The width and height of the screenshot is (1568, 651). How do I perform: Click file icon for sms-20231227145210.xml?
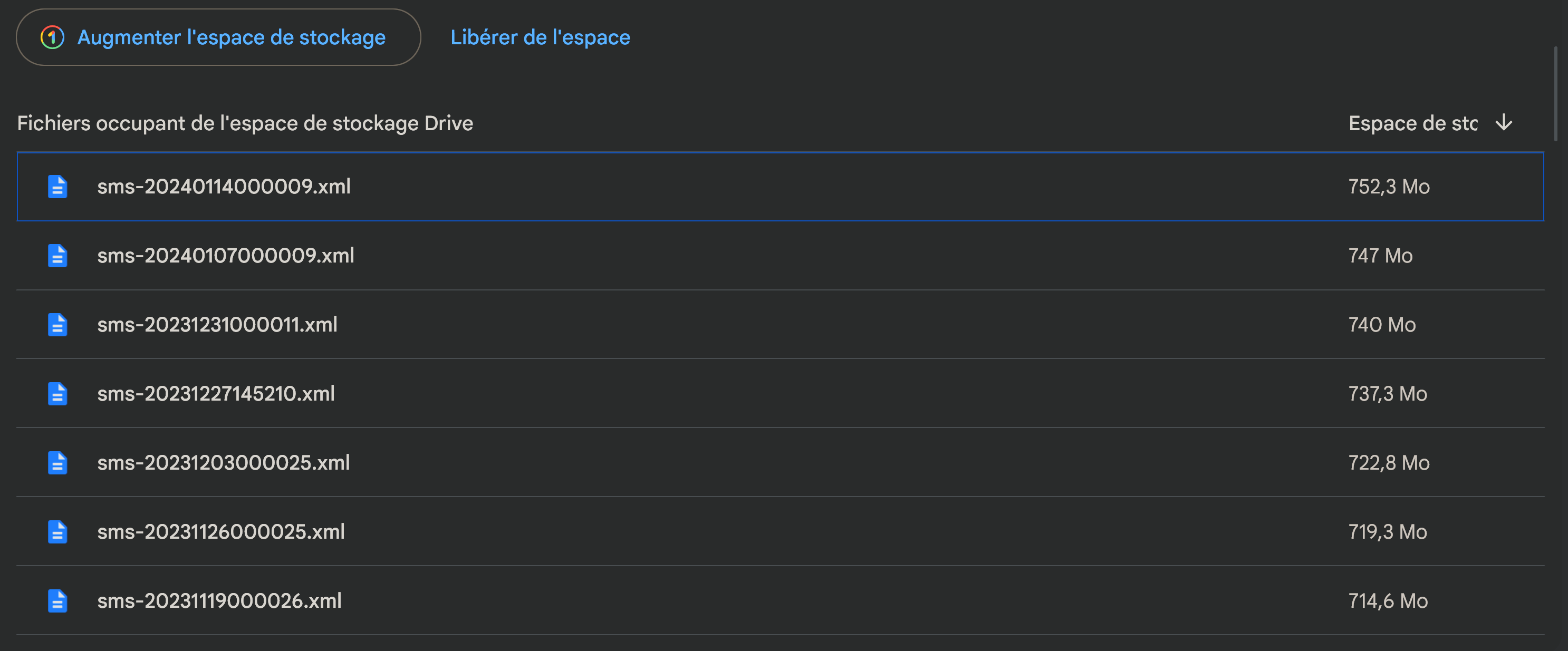57,394
